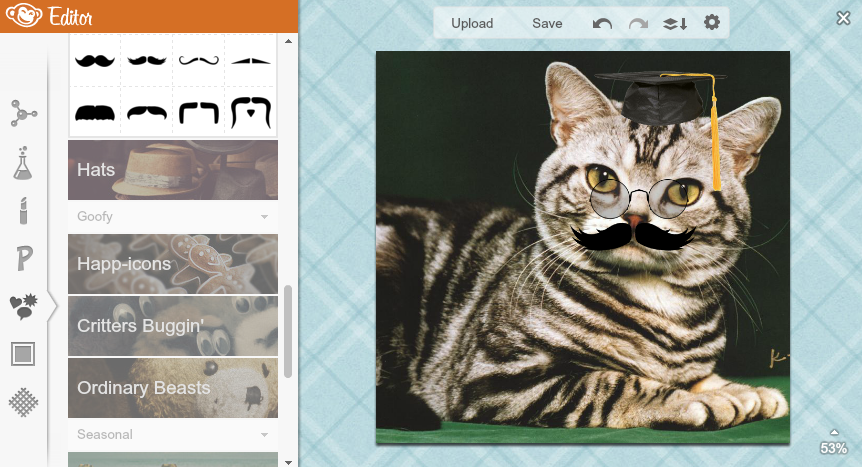Open the Basic Edits tab icon
862x467 pixels.
(23, 113)
